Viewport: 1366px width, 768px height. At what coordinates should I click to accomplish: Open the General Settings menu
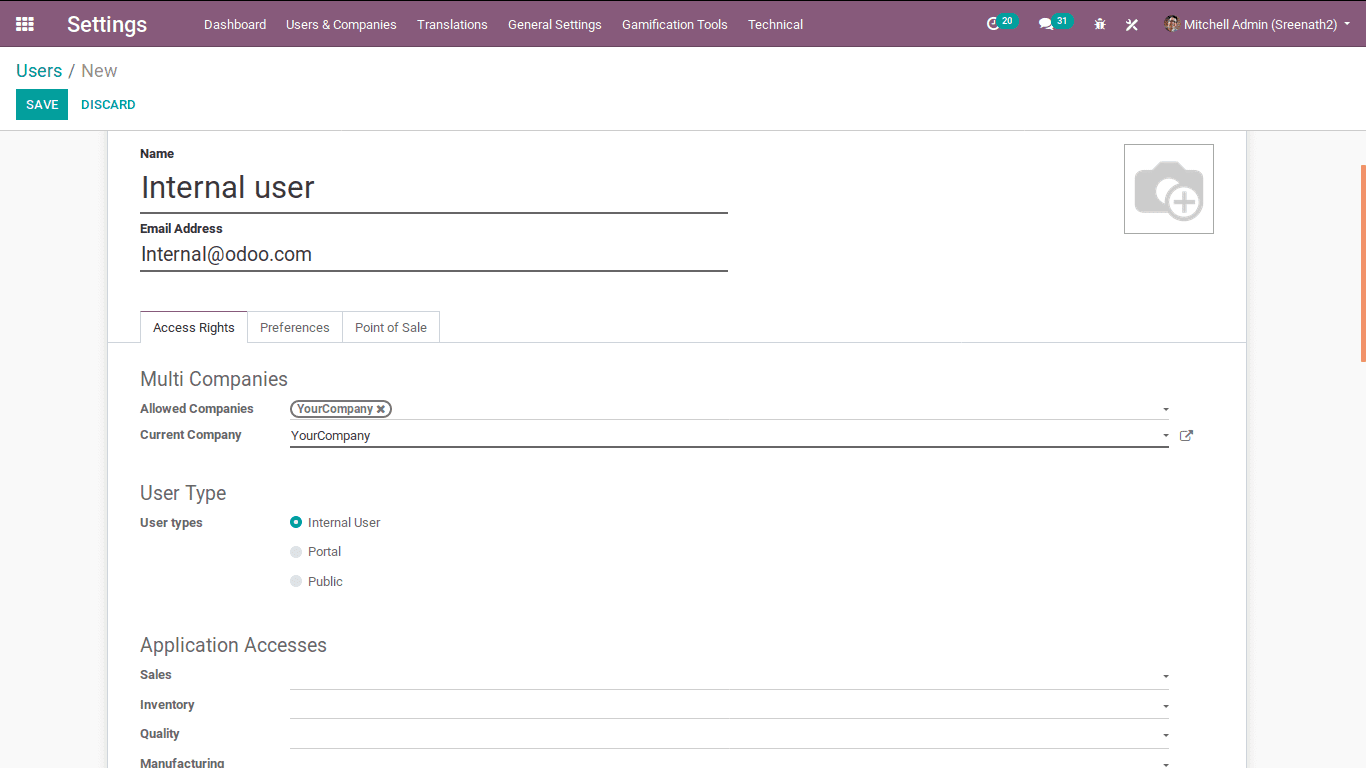[x=555, y=24]
